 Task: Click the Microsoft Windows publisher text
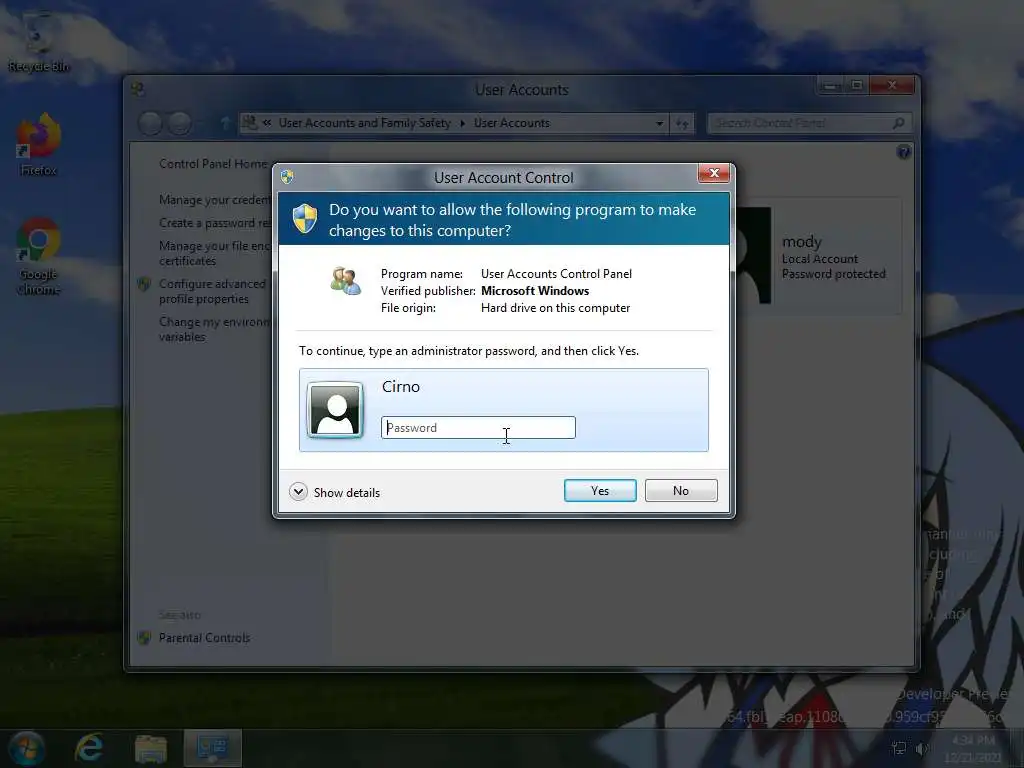pos(535,291)
